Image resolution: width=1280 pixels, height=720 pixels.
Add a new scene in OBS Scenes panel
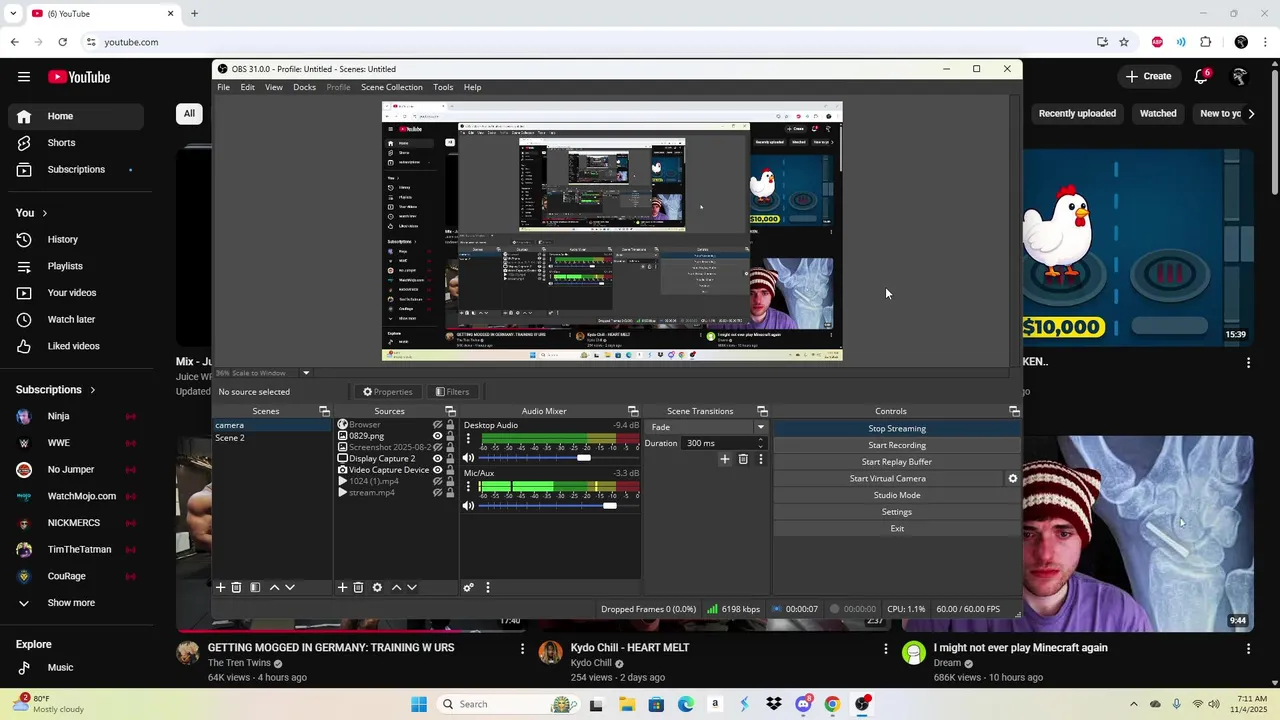coord(221,587)
